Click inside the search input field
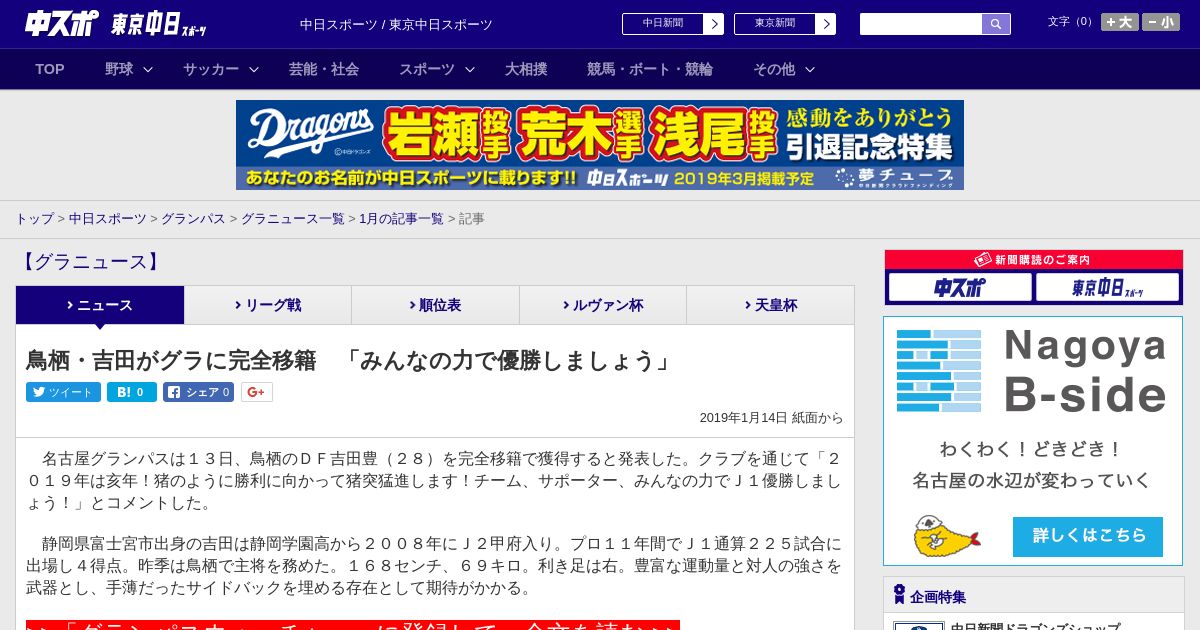This screenshot has height=630, width=1200. (921, 24)
